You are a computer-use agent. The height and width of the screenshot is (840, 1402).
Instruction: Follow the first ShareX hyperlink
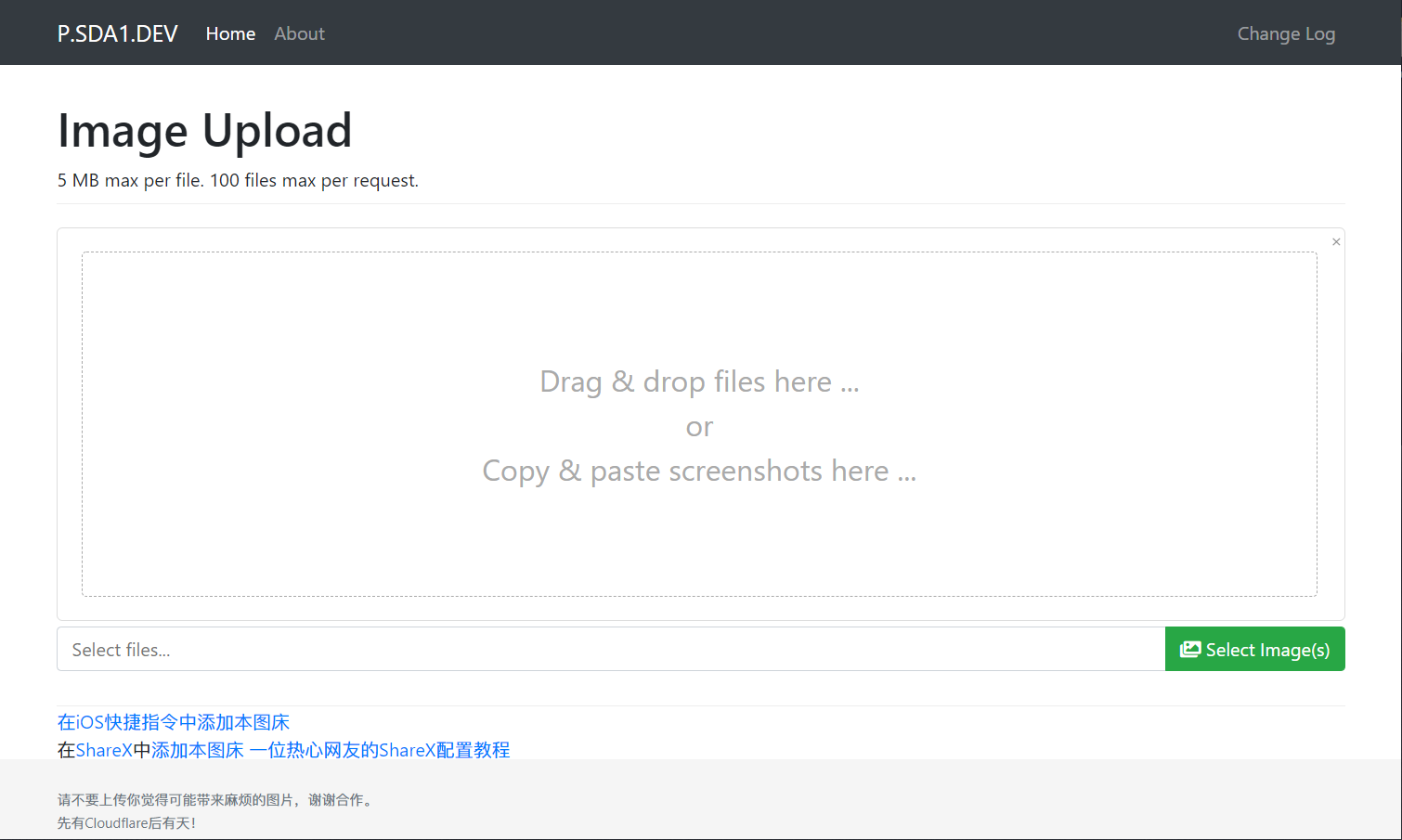(104, 750)
